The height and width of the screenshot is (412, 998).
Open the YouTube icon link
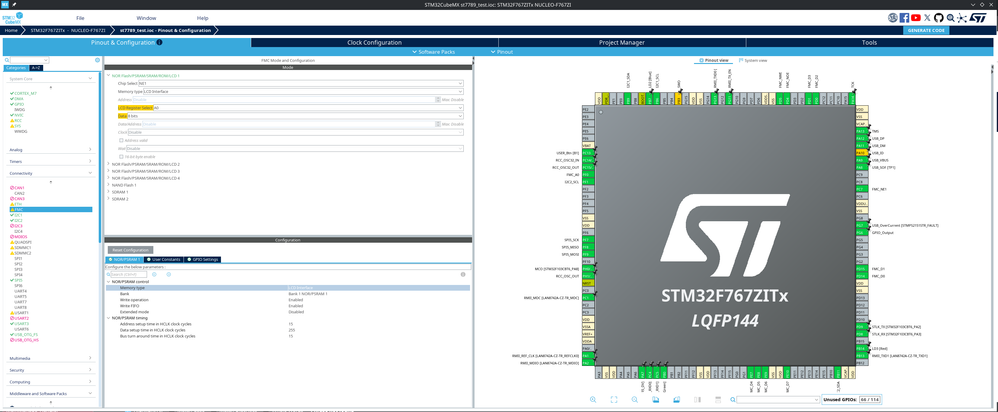[916, 17]
